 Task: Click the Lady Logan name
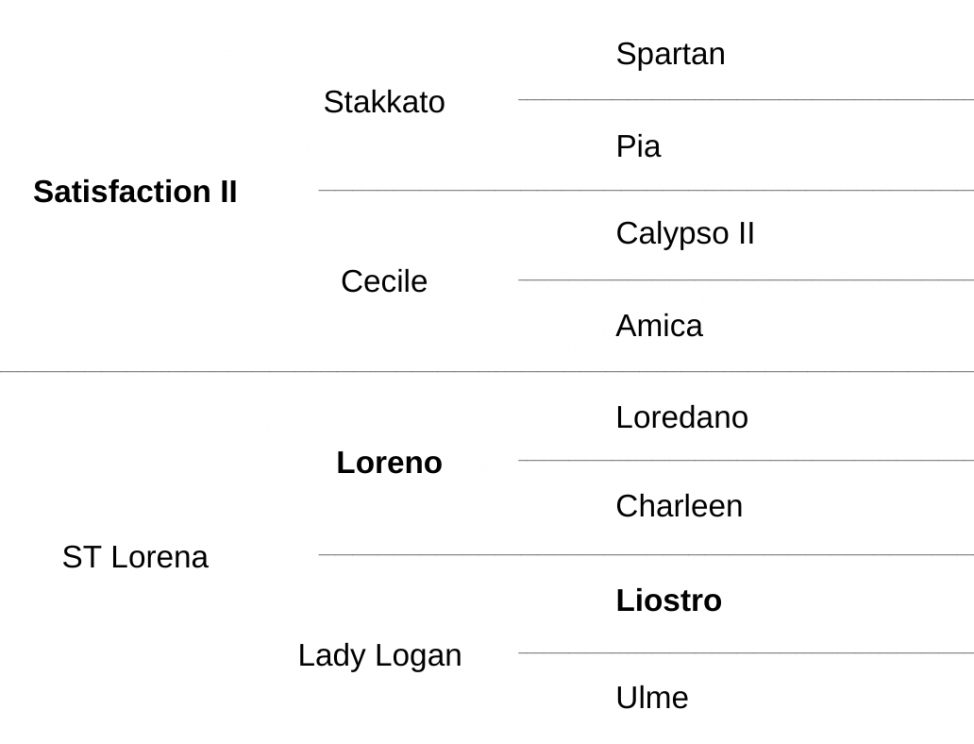[x=380, y=656]
